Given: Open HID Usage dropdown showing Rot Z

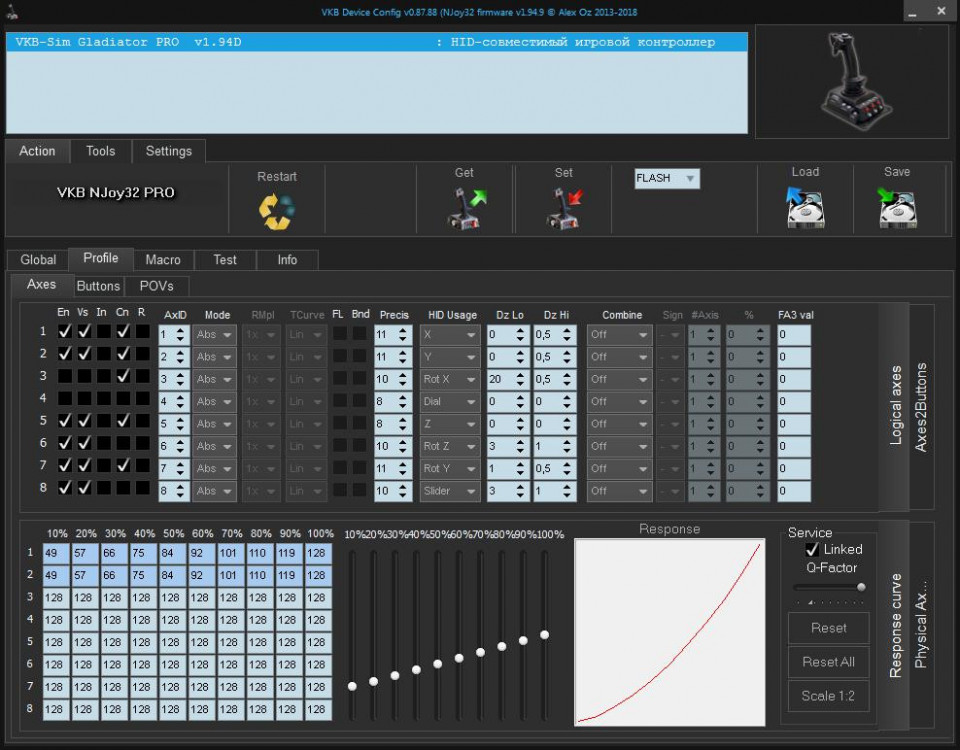Looking at the screenshot, I should tap(449, 446).
